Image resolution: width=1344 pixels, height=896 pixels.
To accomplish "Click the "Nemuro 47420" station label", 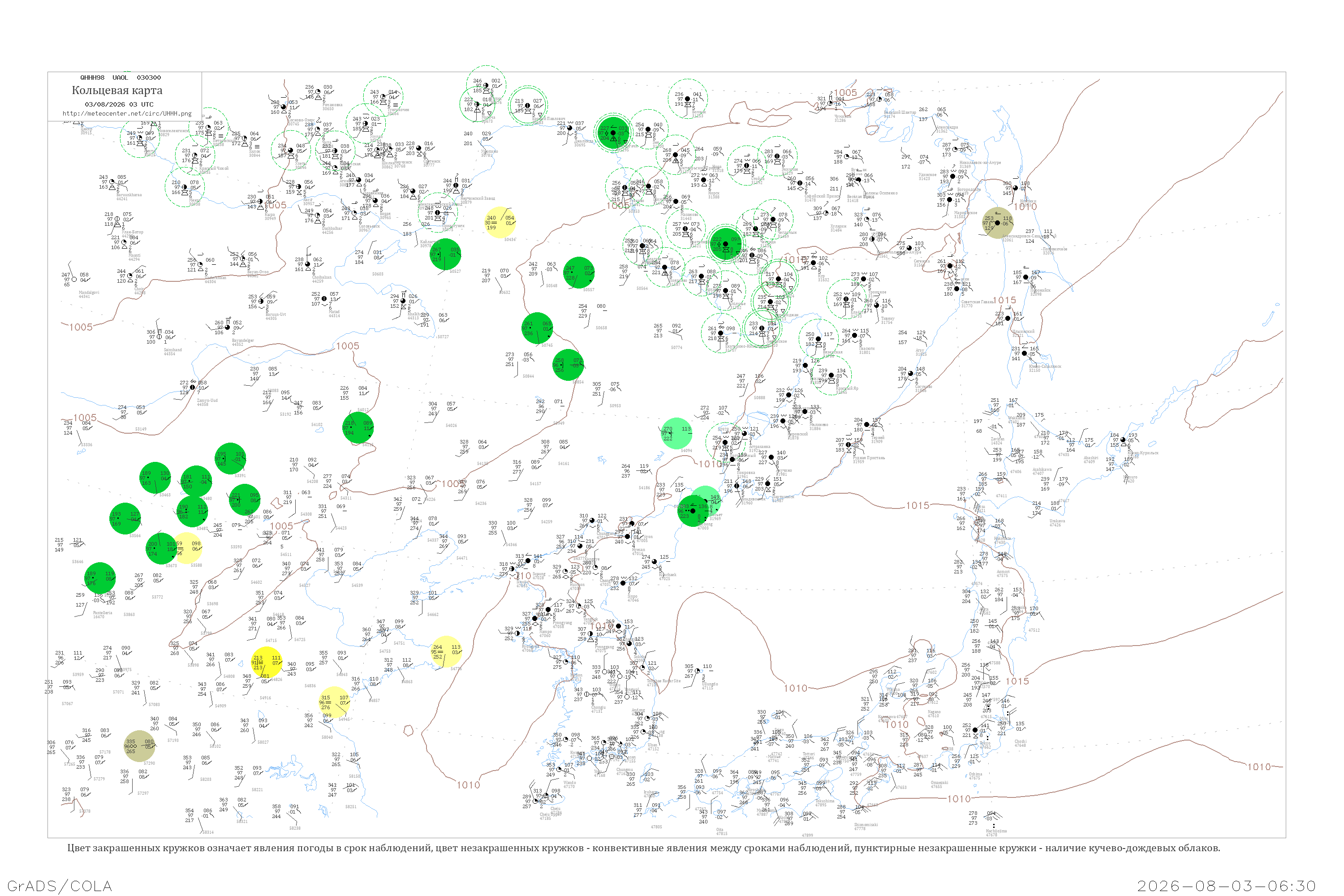I will (x=1130, y=479).
